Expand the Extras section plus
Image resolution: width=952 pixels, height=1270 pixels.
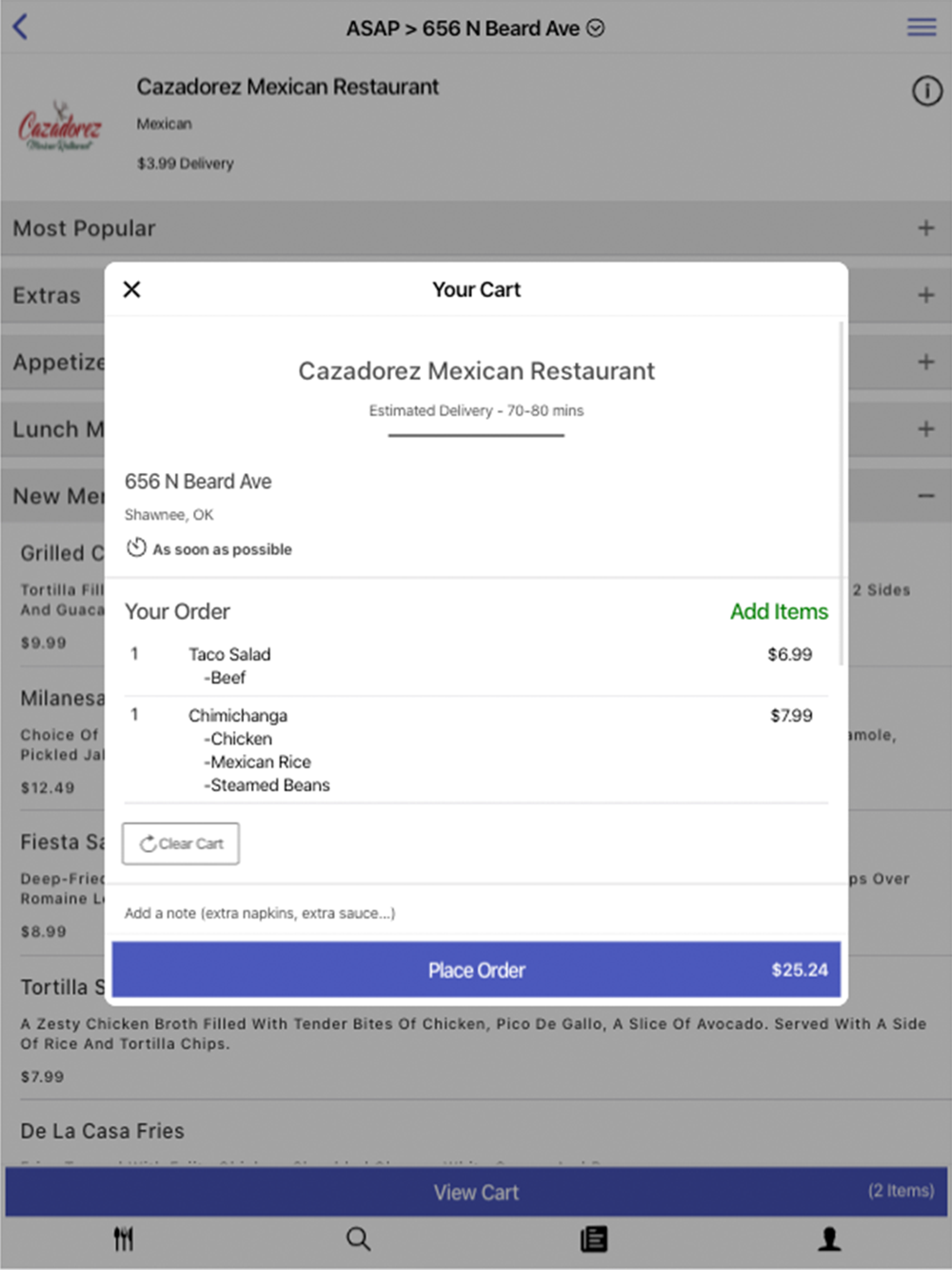point(925,295)
